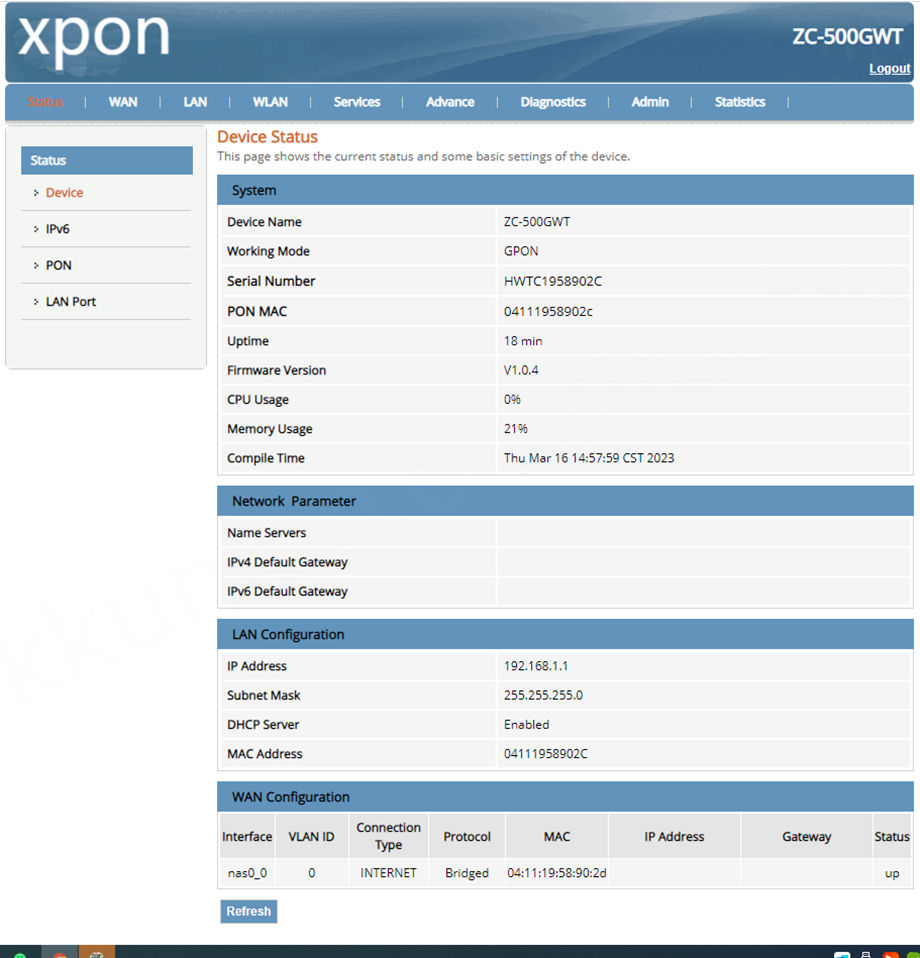View the Statistics tab
The width and height of the screenshot is (920, 958).
740,102
